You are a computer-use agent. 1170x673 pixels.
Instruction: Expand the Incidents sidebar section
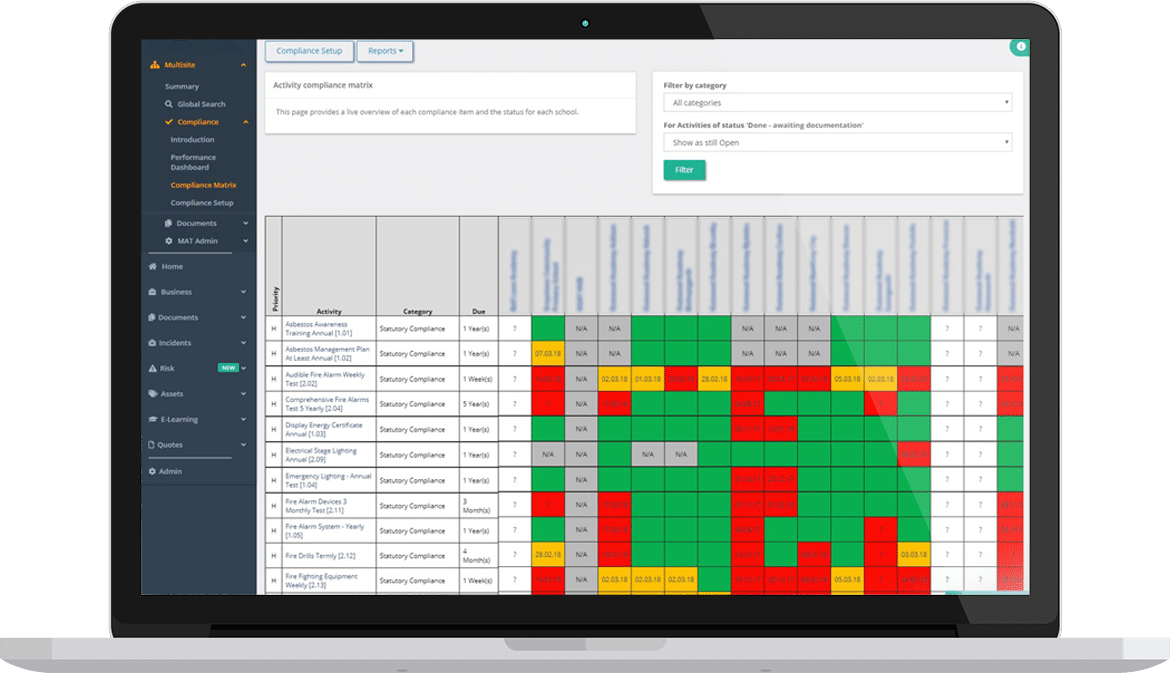[243, 343]
